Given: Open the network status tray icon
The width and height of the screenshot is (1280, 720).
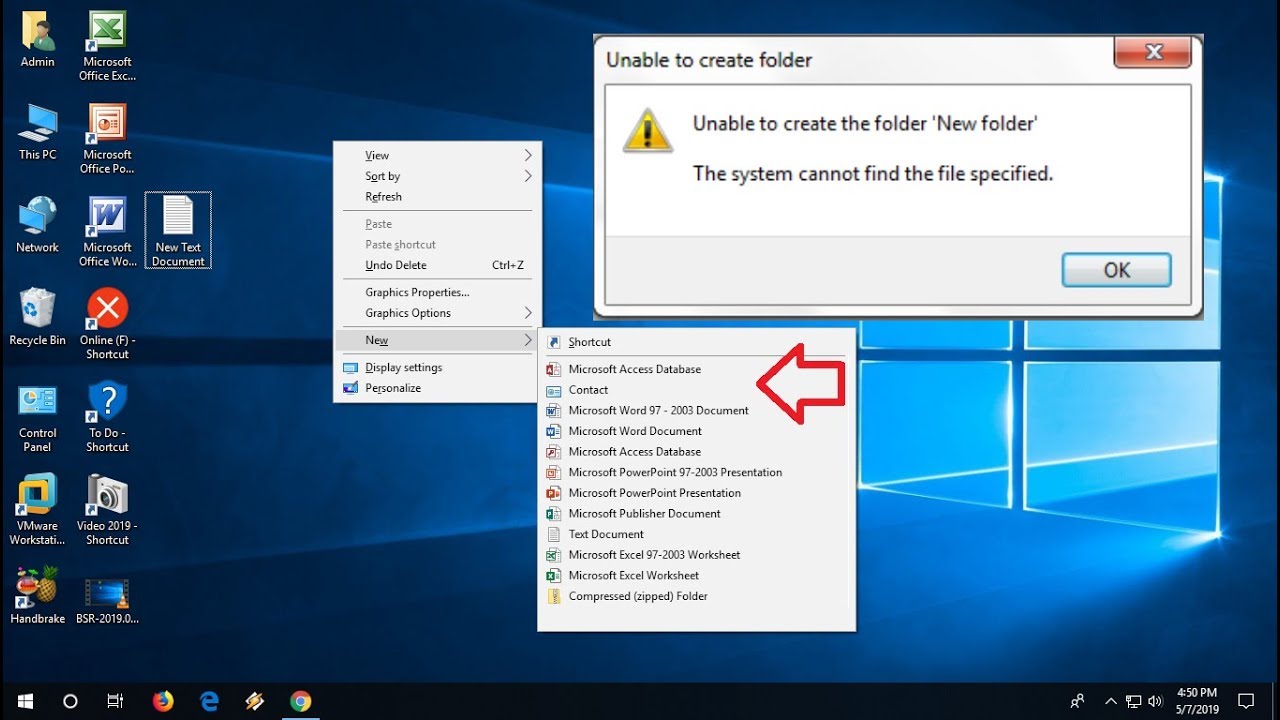Looking at the screenshot, I should coord(1133,701).
